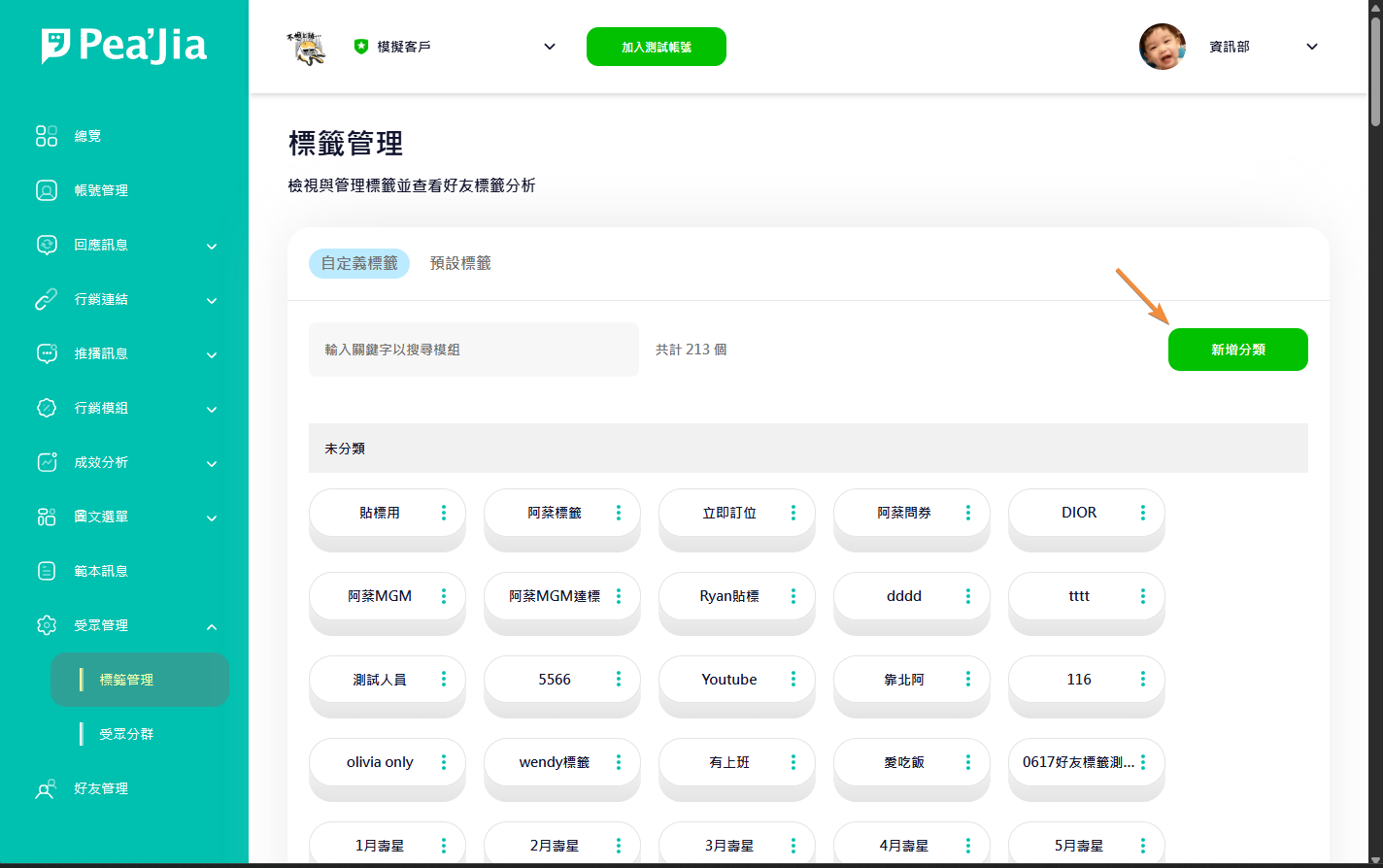
Task: Open the 資訊部 user dropdown
Action: [x=1311, y=47]
